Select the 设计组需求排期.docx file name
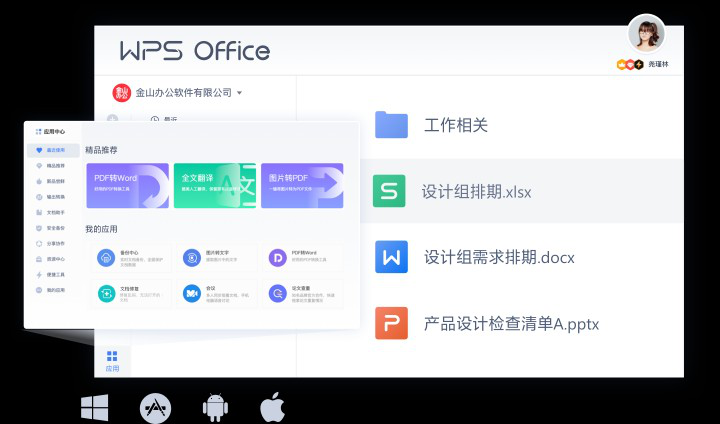 click(499, 257)
